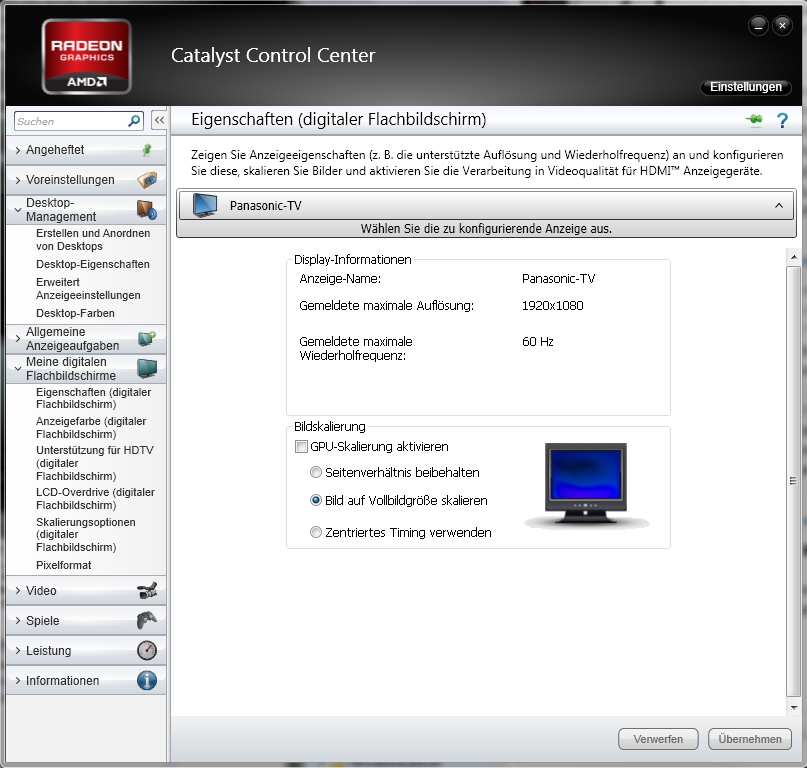Expand the Informationen section
Viewport: 807px width, 768px height.
tap(18, 680)
